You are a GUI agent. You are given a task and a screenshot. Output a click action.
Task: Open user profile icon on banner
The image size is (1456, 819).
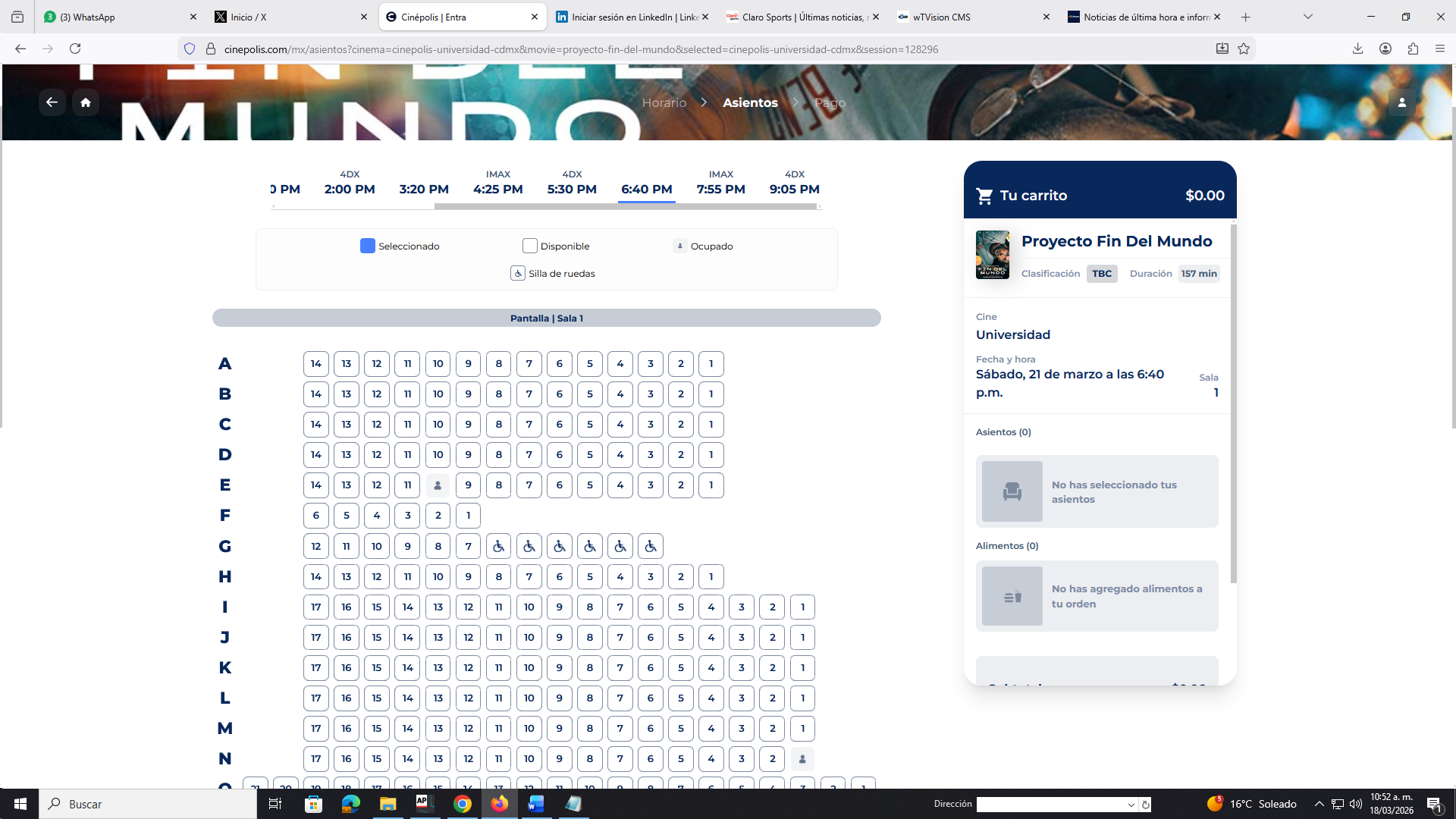(x=1401, y=102)
